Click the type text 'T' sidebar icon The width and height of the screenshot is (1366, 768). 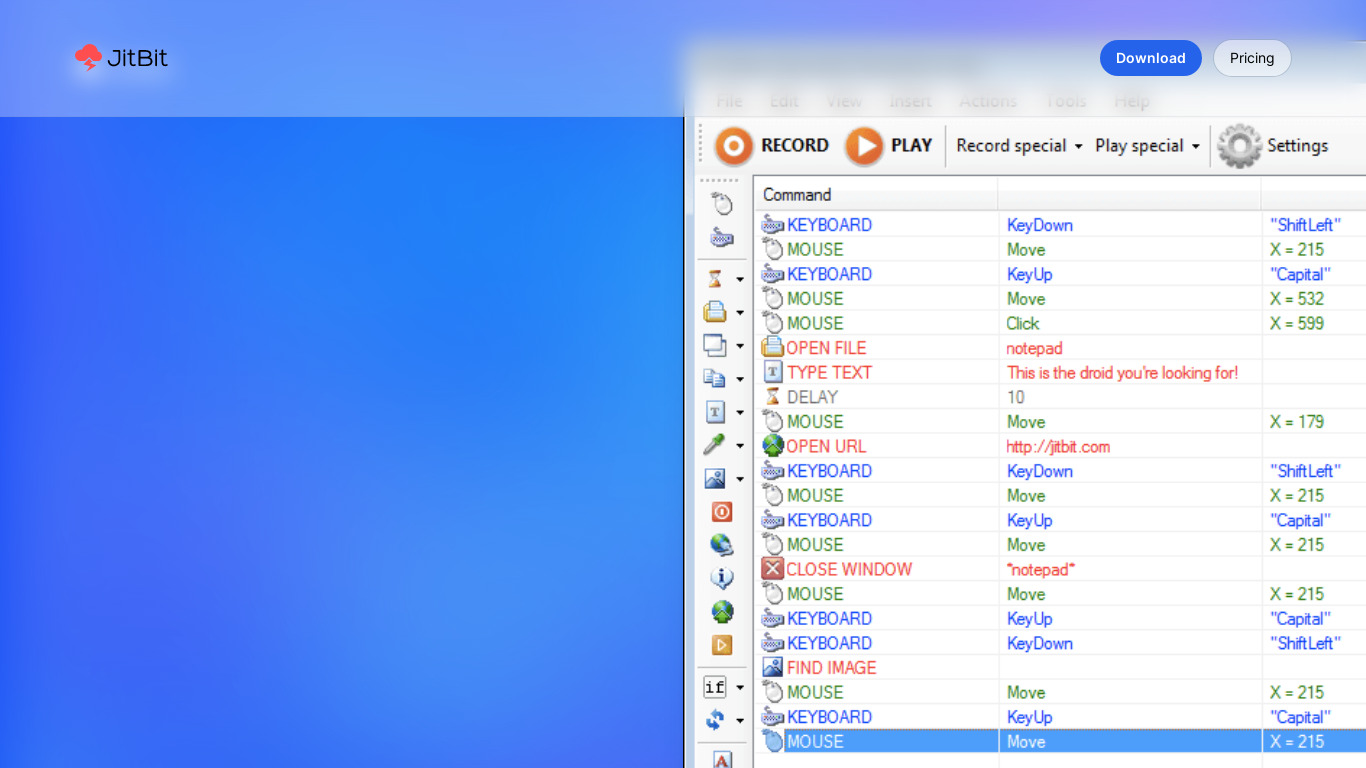point(715,412)
